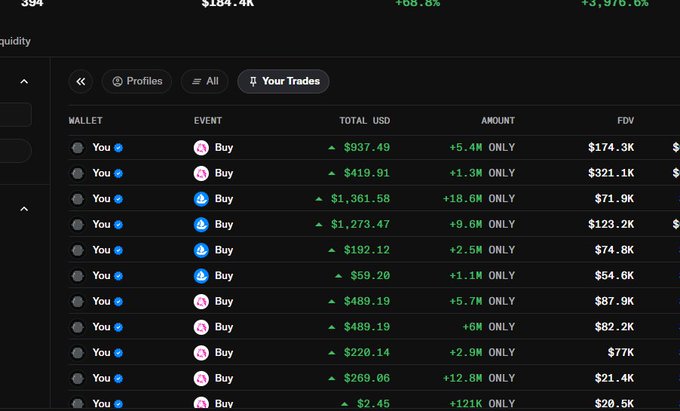Click the $82.2K FDV value

point(614,327)
